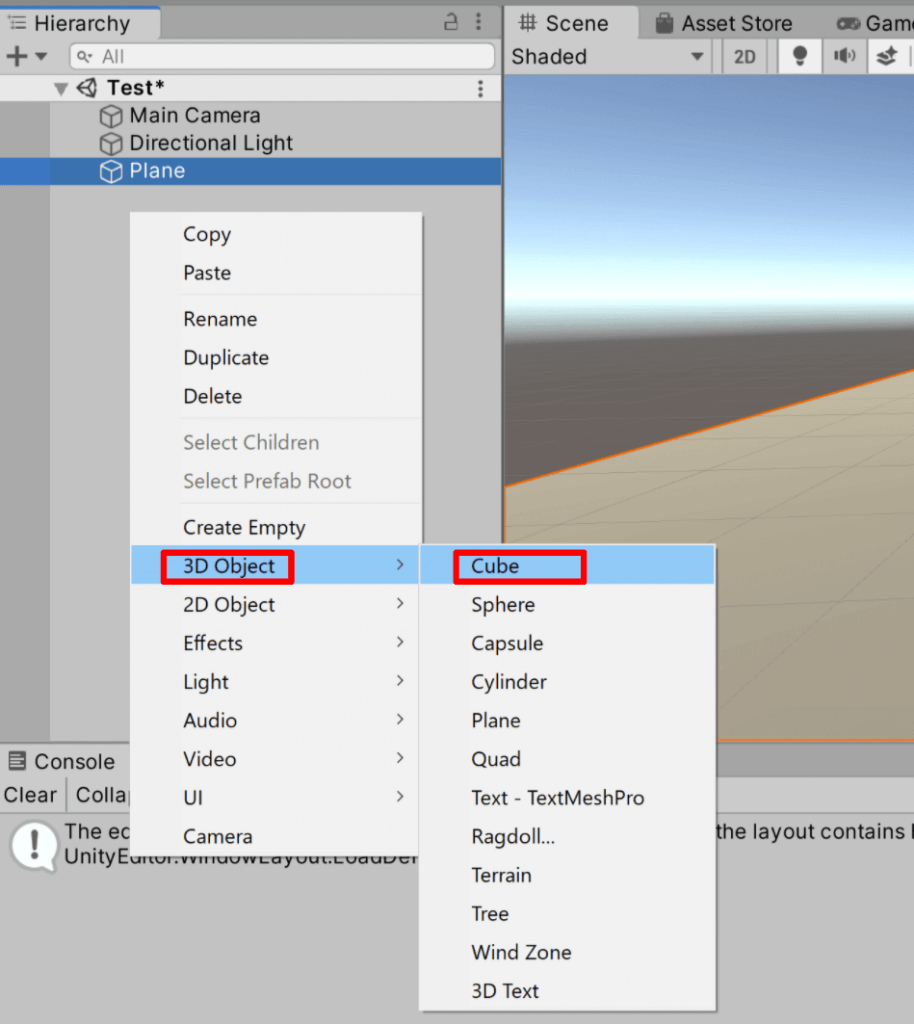The height and width of the screenshot is (1024, 914).
Task: Collapse the Test* scene disclosure triangle
Action: pyautogui.click(x=61, y=88)
